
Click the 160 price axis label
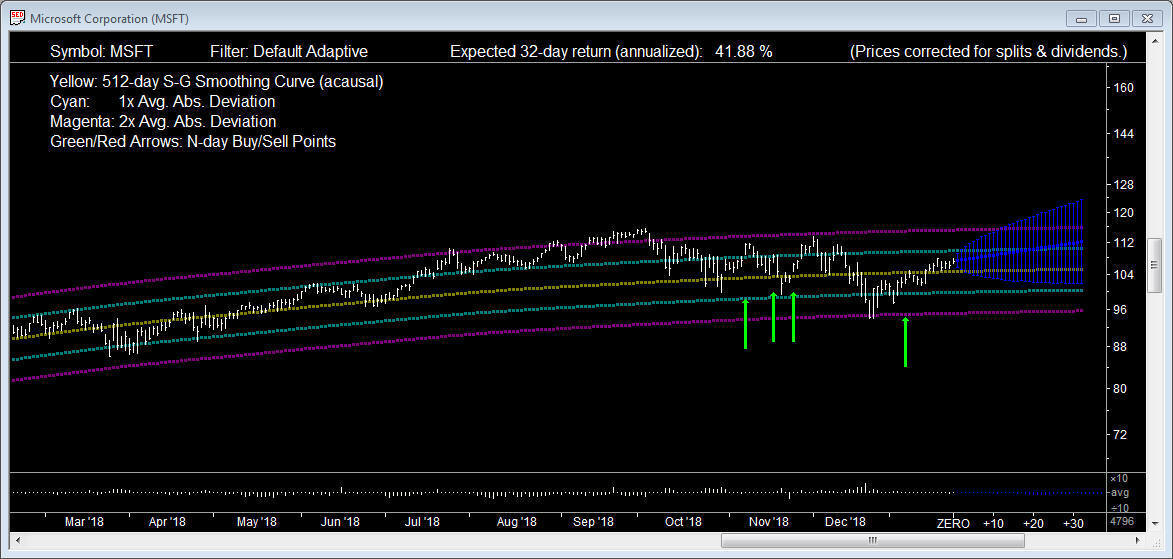pos(1124,87)
